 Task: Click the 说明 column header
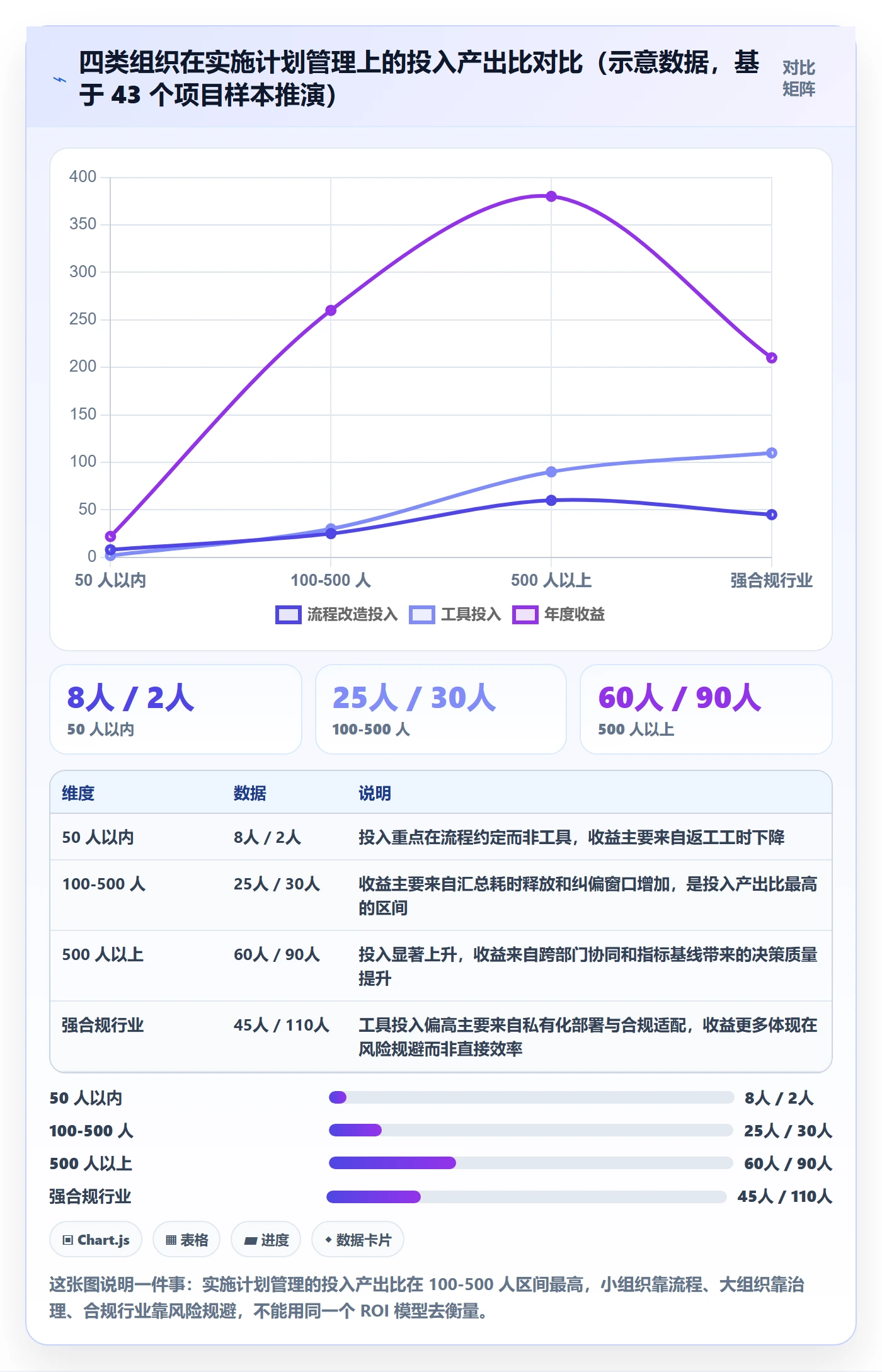pyautogui.click(x=375, y=793)
